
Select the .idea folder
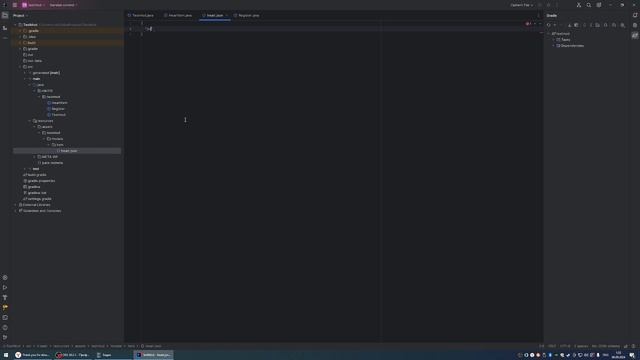(x=30, y=37)
